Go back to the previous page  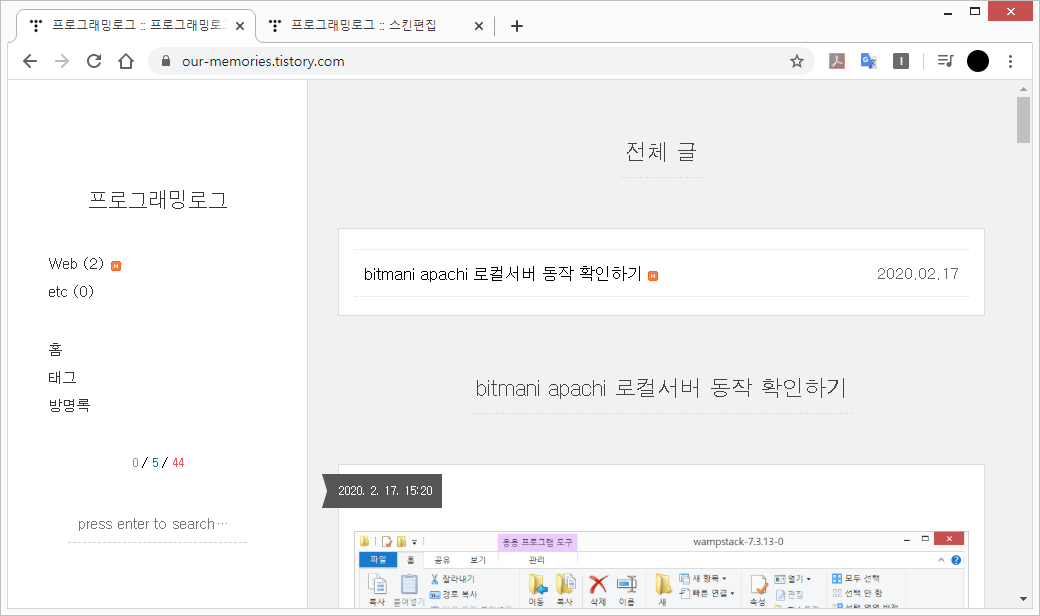[30, 62]
